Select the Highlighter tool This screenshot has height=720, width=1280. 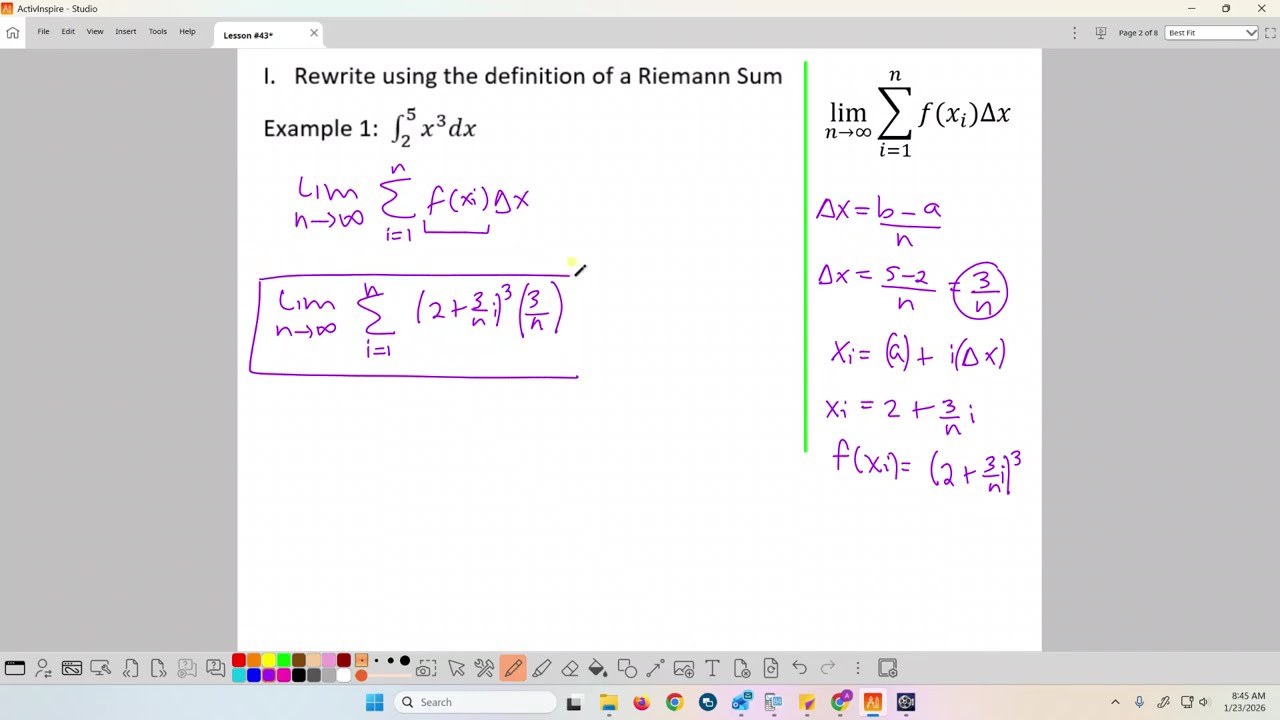click(x=541, y=668)
